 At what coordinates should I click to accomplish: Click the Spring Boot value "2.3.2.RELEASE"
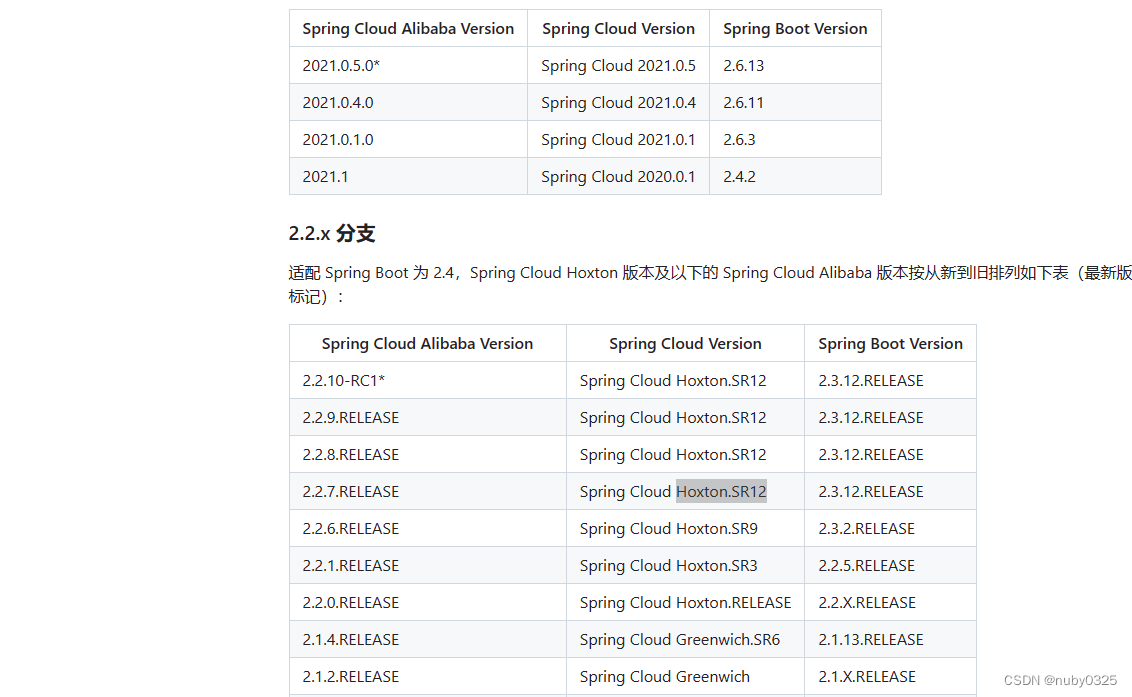click(866, 528)
